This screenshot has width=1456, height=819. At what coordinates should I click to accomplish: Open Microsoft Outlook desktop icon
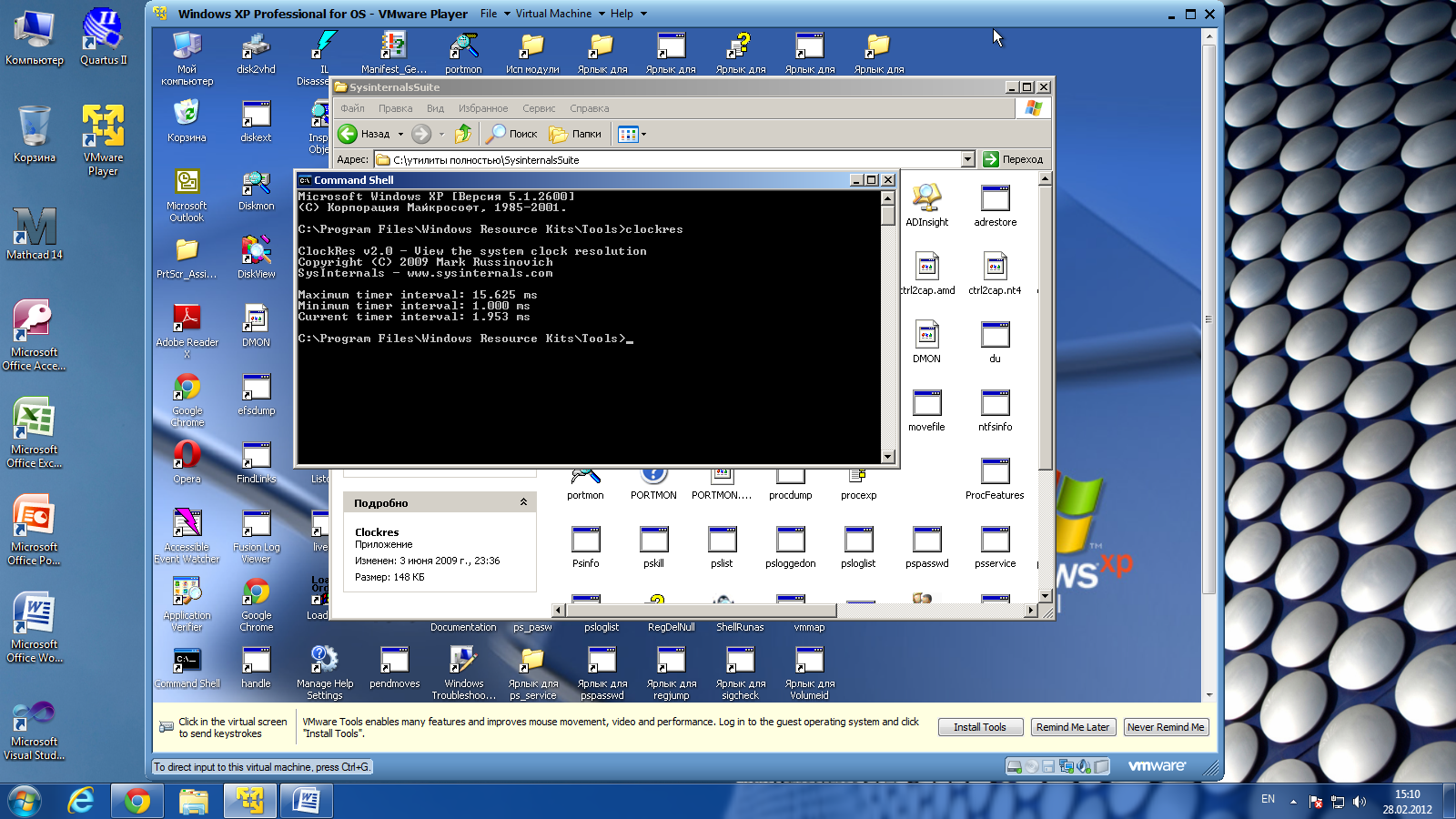(x=187, y=194)
